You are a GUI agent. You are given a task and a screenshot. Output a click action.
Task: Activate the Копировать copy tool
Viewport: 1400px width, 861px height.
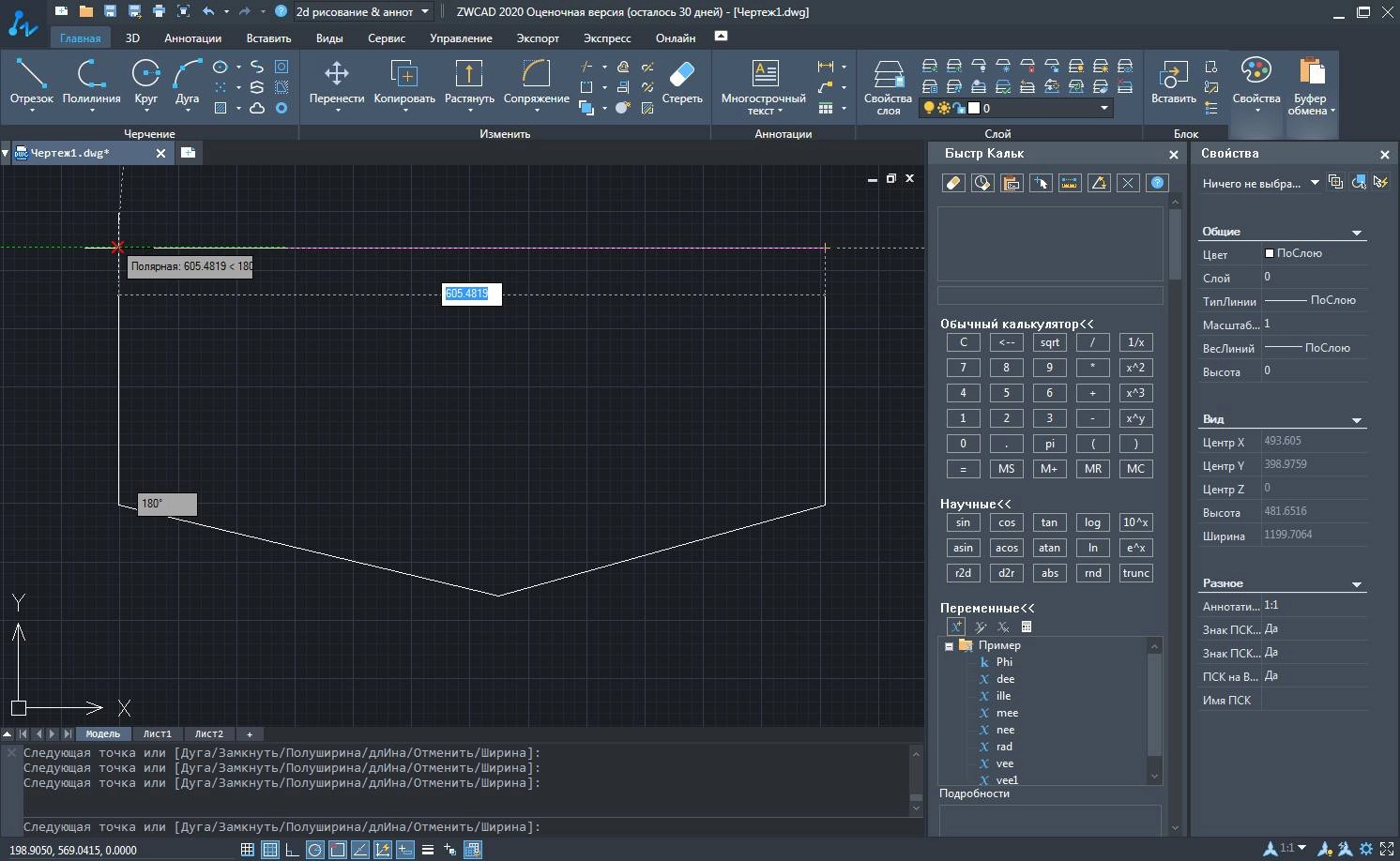[404, 82]
